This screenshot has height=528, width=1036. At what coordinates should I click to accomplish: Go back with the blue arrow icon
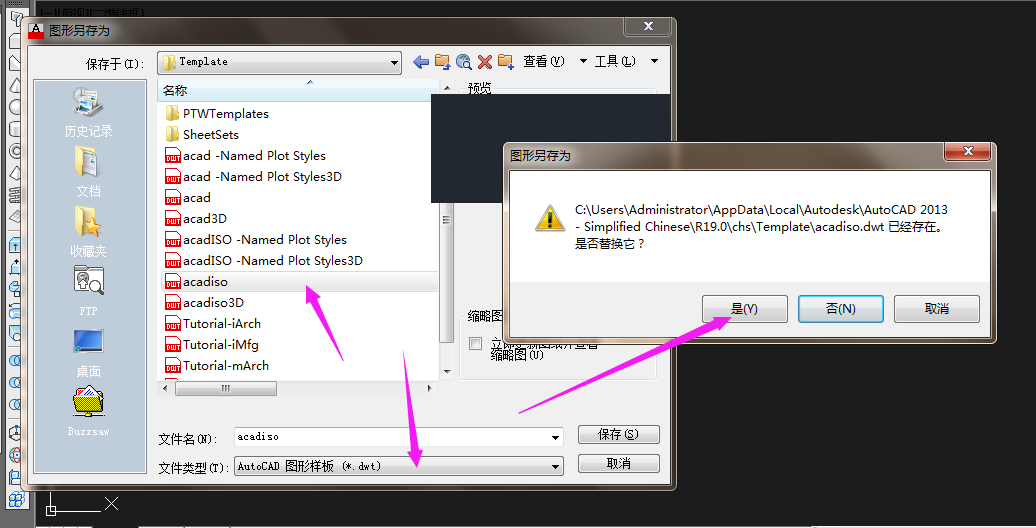pyautogui.click(x=420, y=62)
